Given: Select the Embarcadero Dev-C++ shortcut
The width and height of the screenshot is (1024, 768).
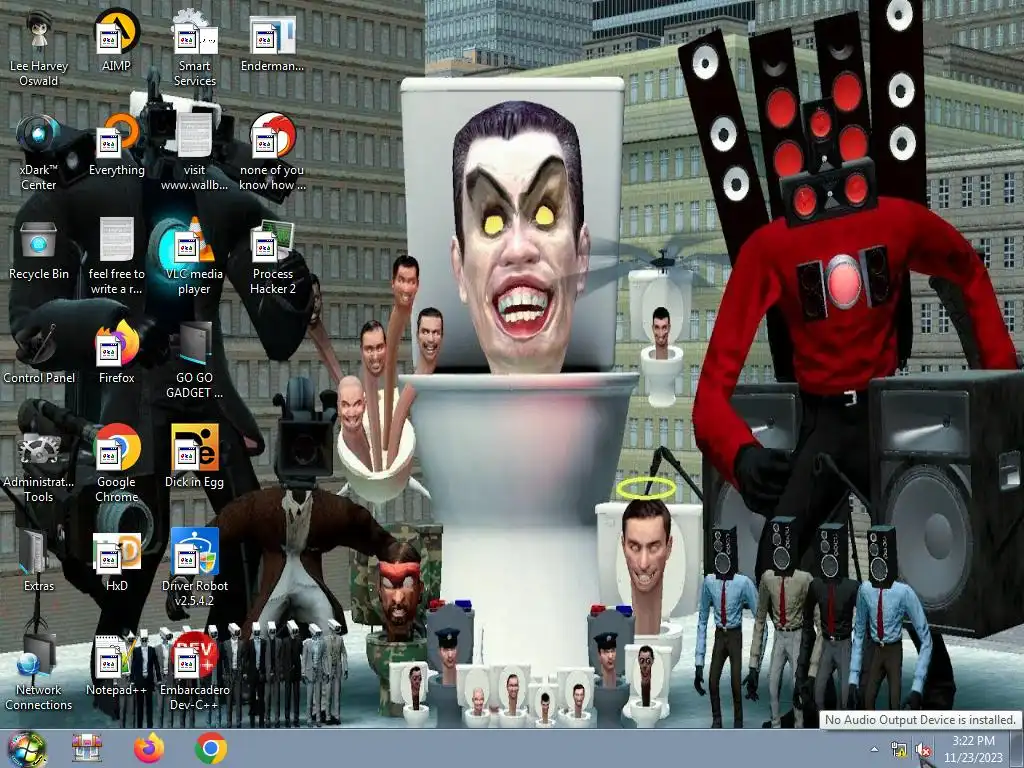Looking at the screenshot, I should [195, 673].
